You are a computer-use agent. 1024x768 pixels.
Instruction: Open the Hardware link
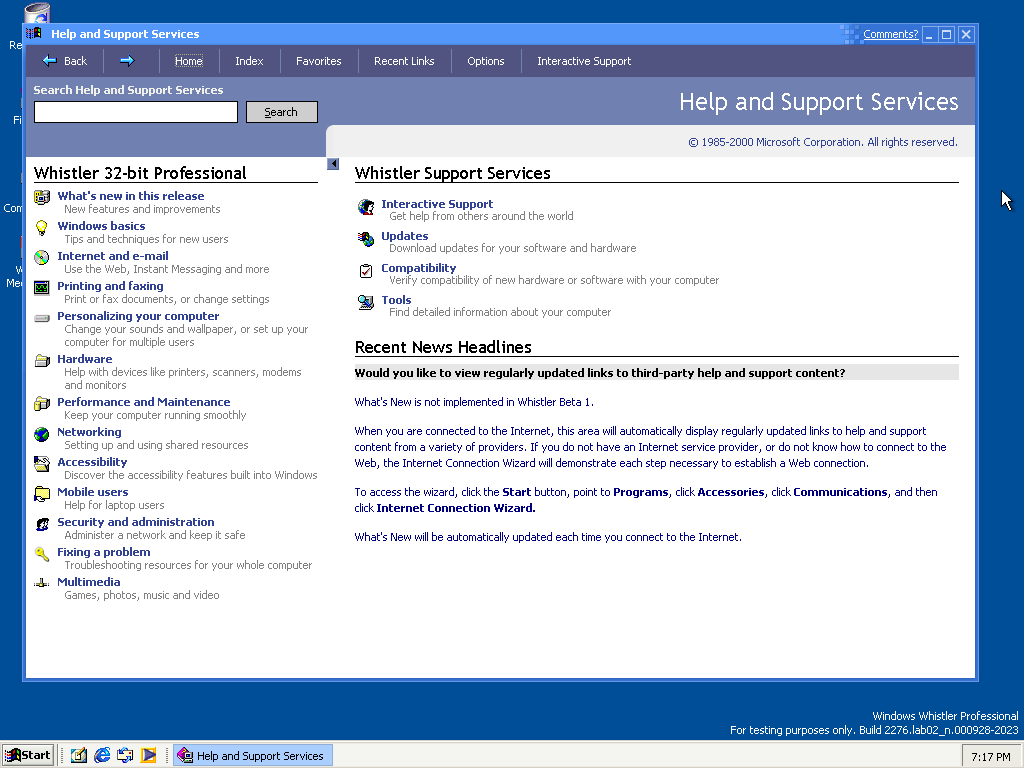[84, 359]
